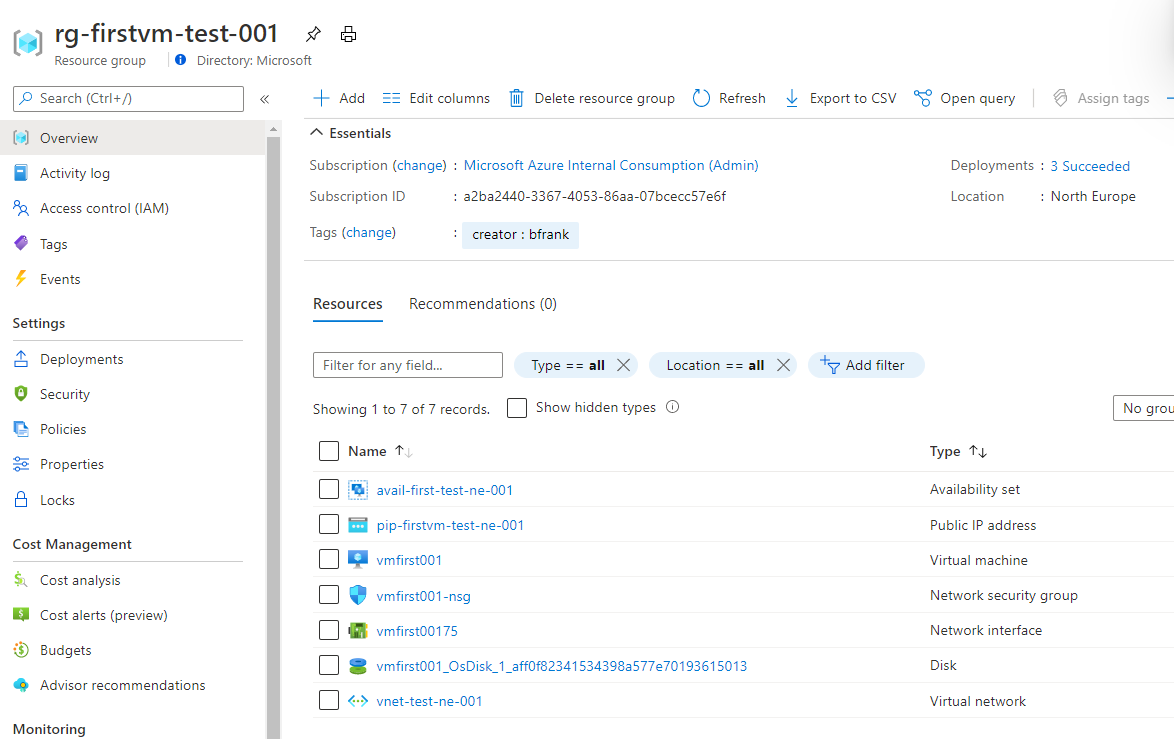Pin rg-firstvm-test-001 to dashboard
1174x739 pixels.
point(313,33)
